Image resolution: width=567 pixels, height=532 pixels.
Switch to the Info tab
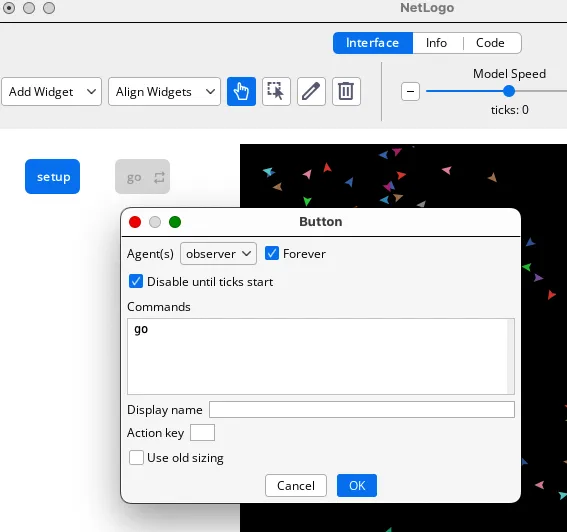(436, 43)
